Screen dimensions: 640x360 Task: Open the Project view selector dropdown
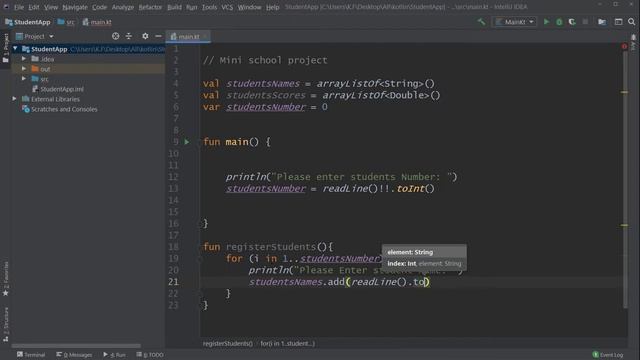pyautogui.click(x=35, y=36)
